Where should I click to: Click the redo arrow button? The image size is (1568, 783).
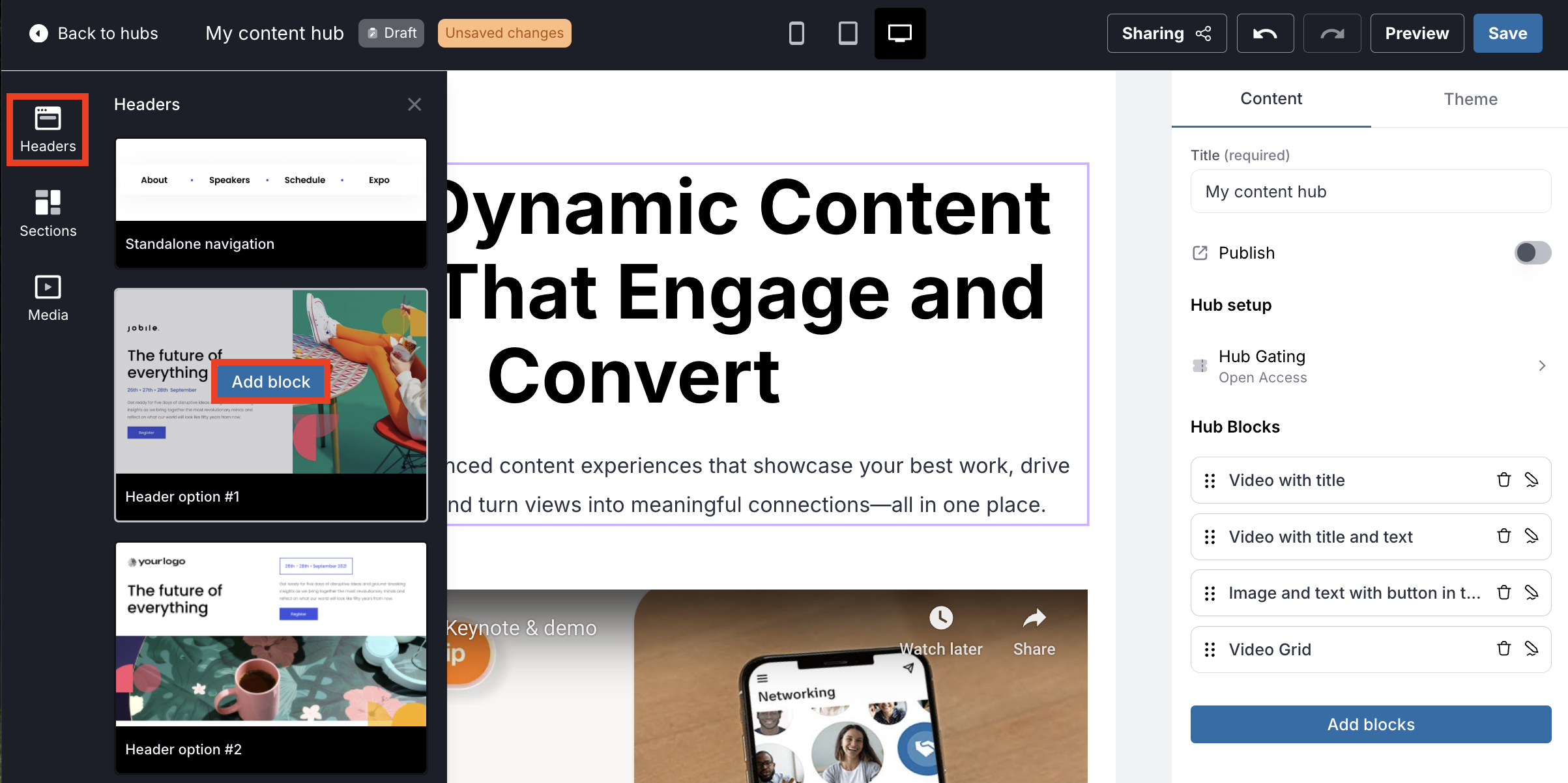[1331, 33]
